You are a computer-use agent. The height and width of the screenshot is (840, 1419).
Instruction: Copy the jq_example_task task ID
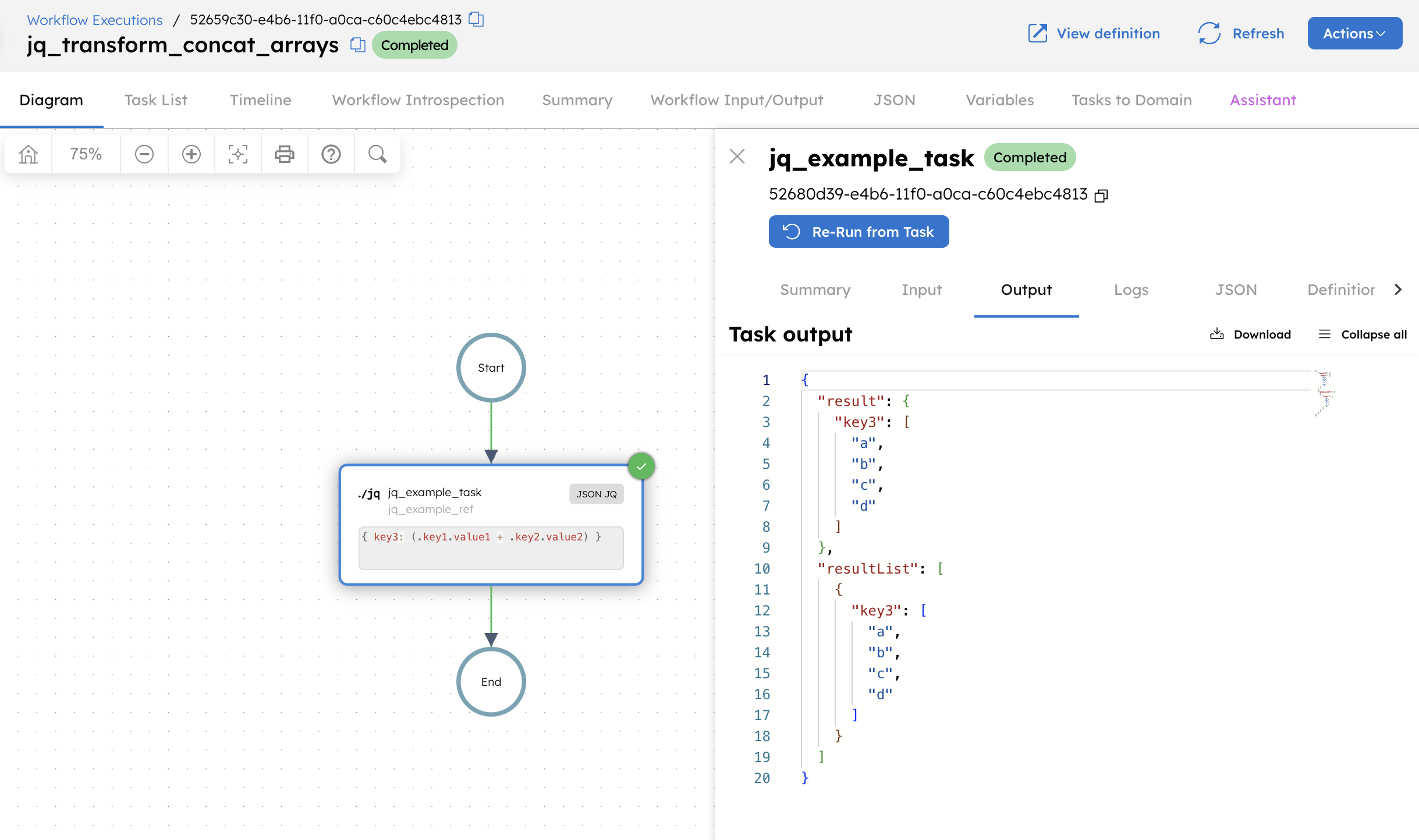pyautogui.click(x=1102, y=194)
